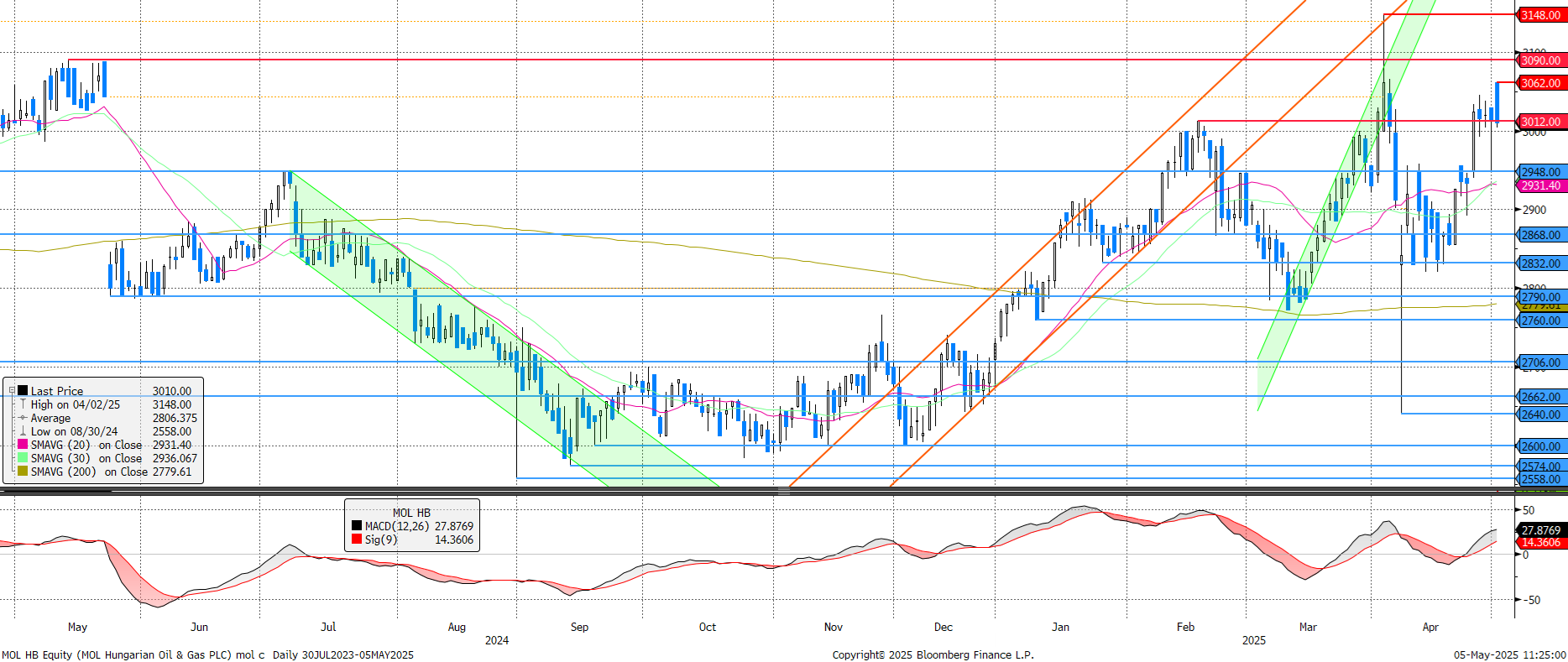Click the red 14.3606 signal axis label
Screen dimensions: 1568x662
point(1541,542)
